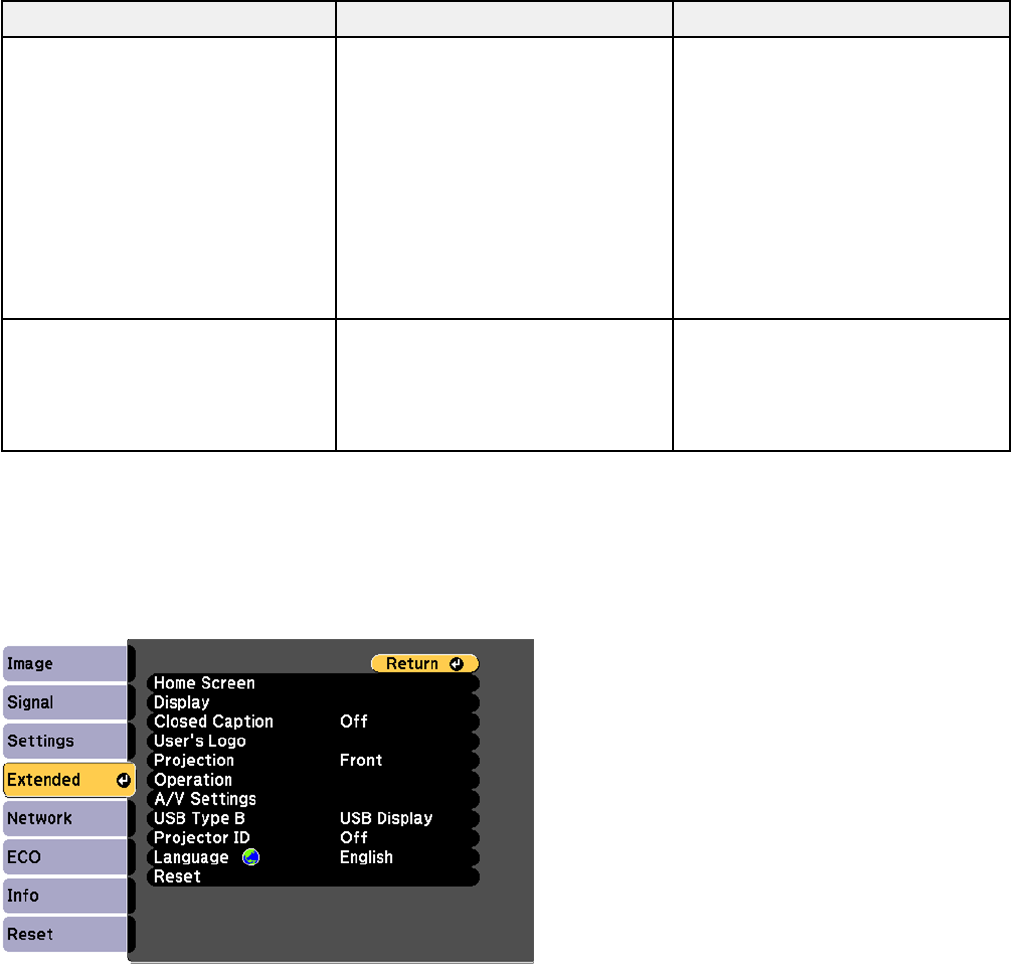
Task: Choose Reset at bottom of Extended list
Action: [313, 876]
